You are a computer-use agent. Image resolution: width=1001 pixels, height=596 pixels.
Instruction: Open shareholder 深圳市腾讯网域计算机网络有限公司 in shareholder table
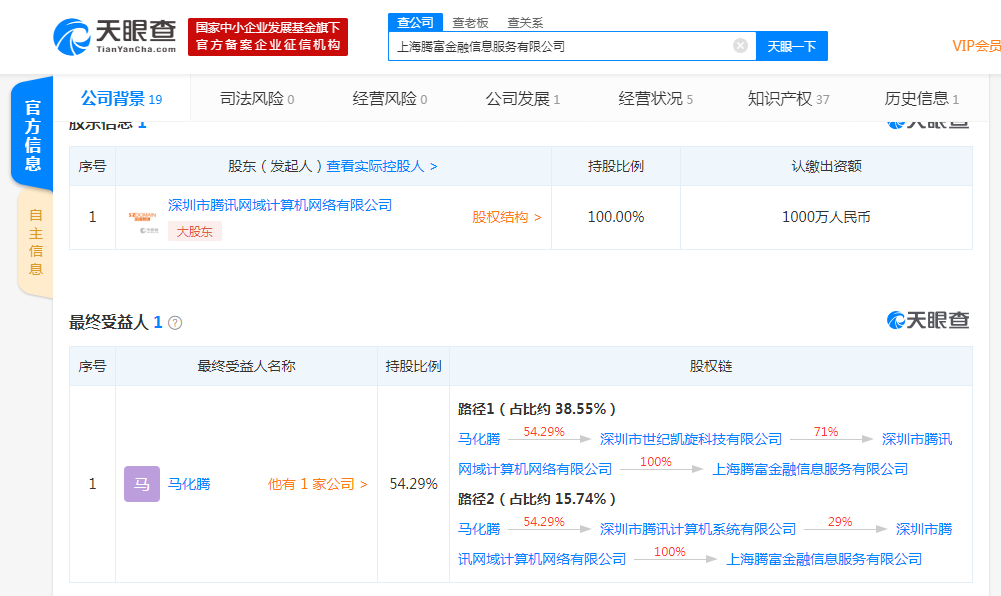point(280,205)
